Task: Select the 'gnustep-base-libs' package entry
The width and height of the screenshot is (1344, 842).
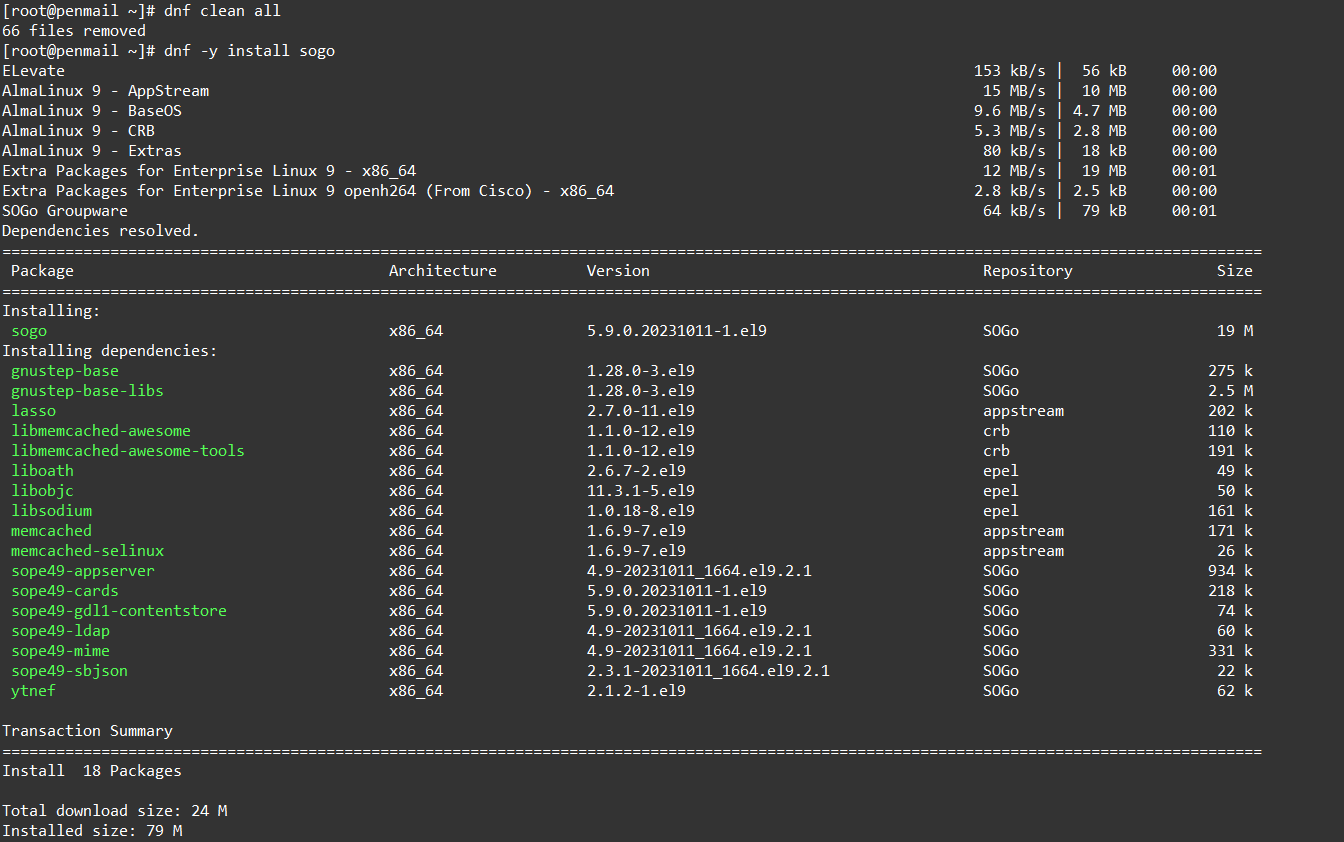Action: coord(87,391)
